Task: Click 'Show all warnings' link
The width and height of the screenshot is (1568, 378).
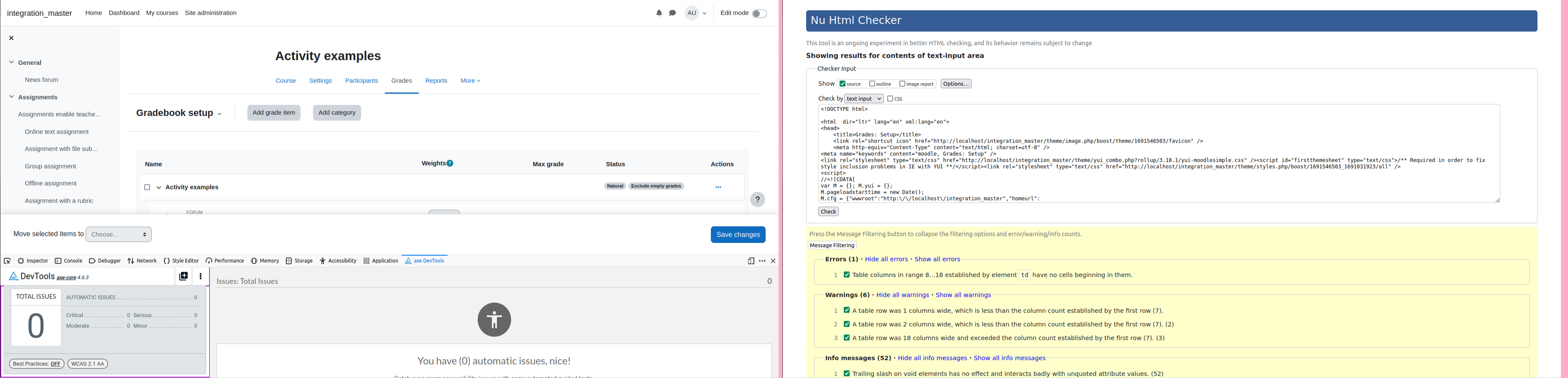Action: pos(963,295)
